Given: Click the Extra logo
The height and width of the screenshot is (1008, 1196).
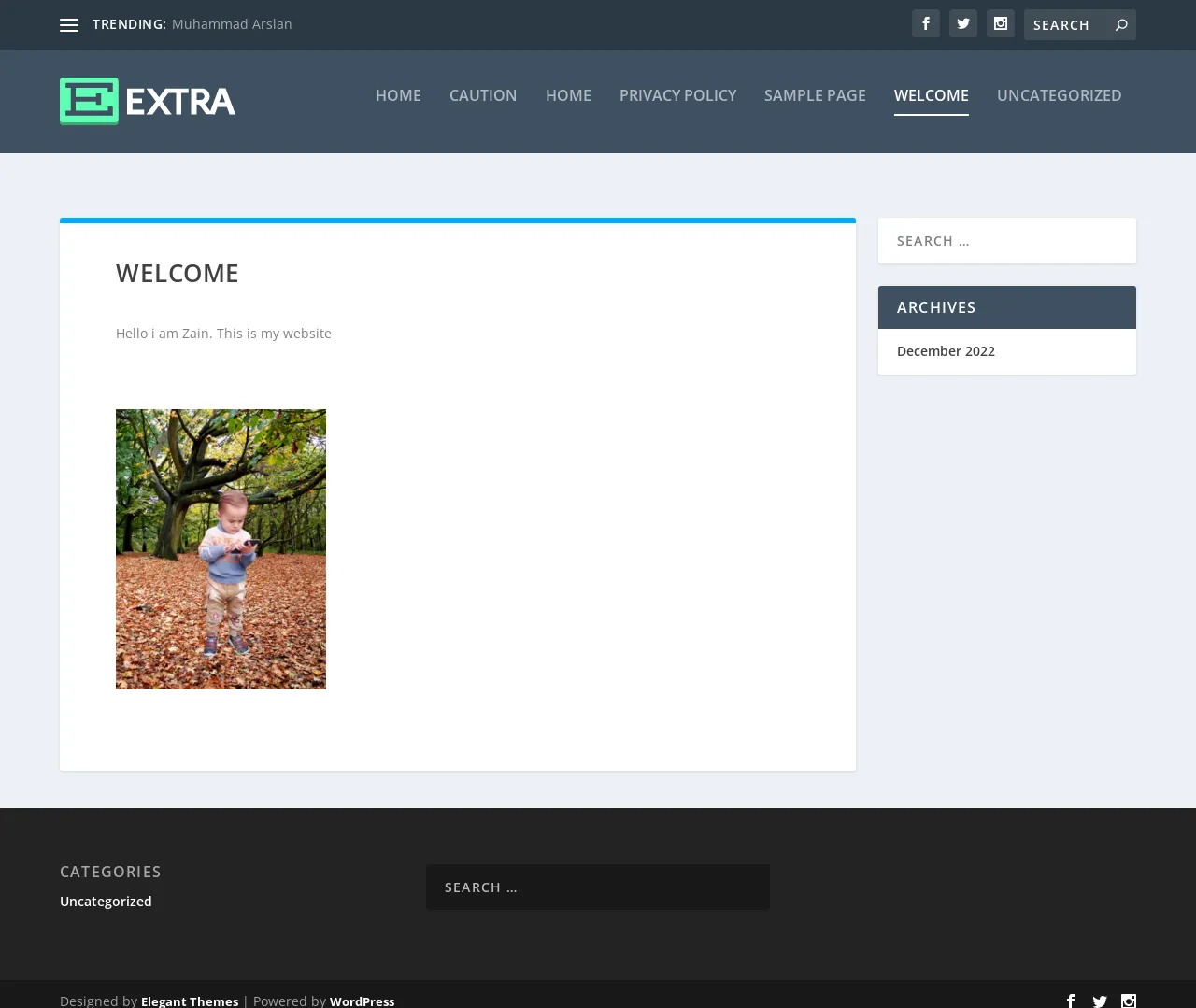Looking at the screenshot, I should pyautogui.click(x=148, y=101).
